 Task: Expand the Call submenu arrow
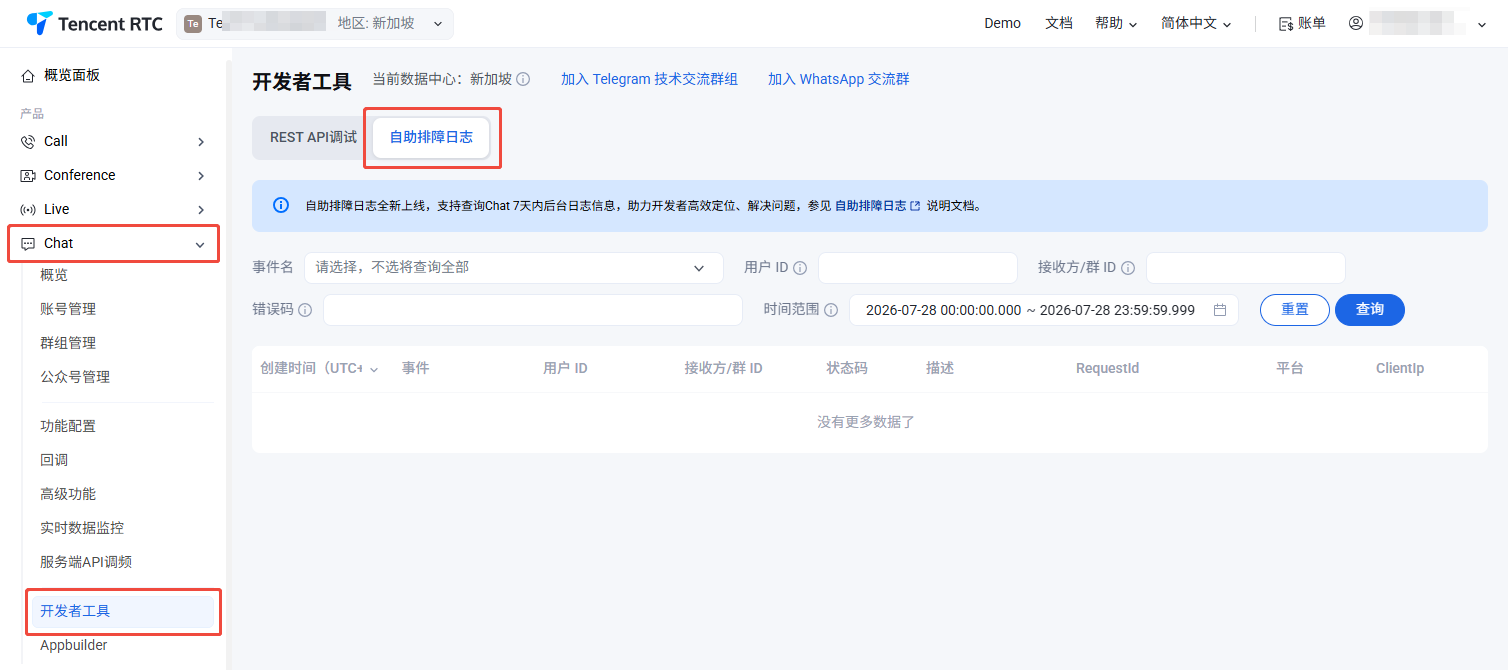click(201, 142)
